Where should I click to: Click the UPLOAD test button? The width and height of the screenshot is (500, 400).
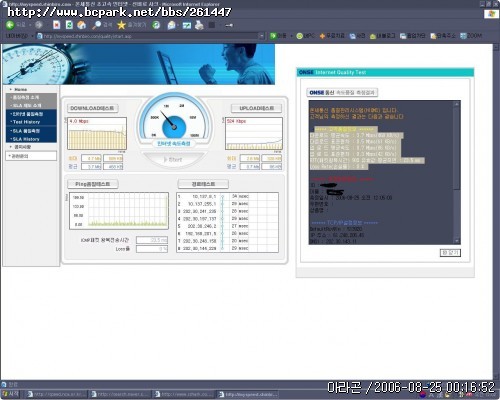[x=256, y=108]
